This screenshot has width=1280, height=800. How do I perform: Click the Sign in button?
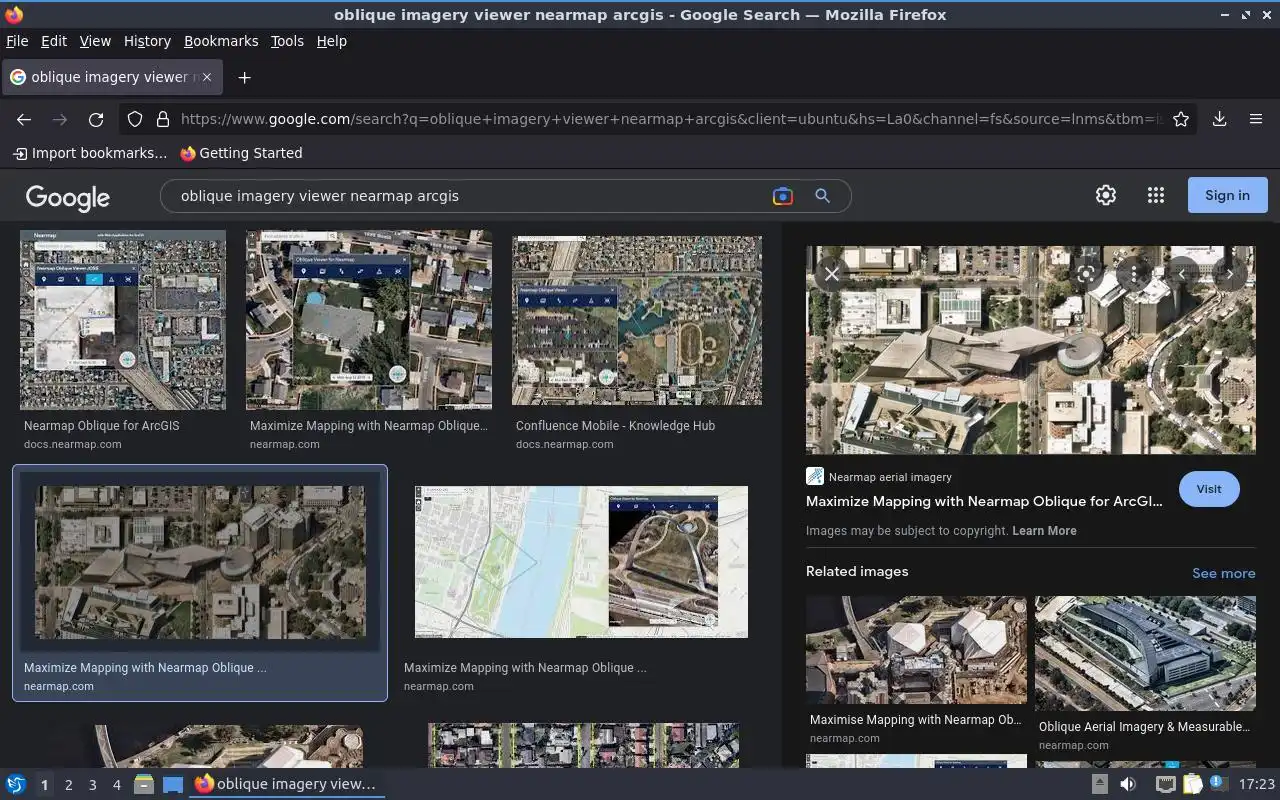pyautogui.click(x=1227, y=195)
